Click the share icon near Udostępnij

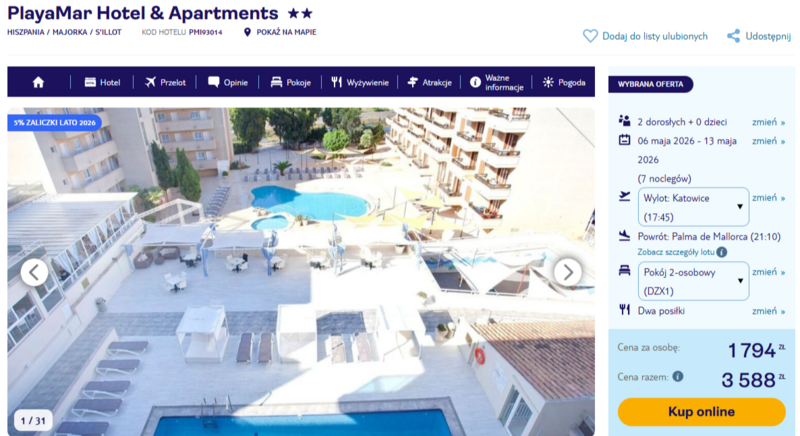(734, 36)
